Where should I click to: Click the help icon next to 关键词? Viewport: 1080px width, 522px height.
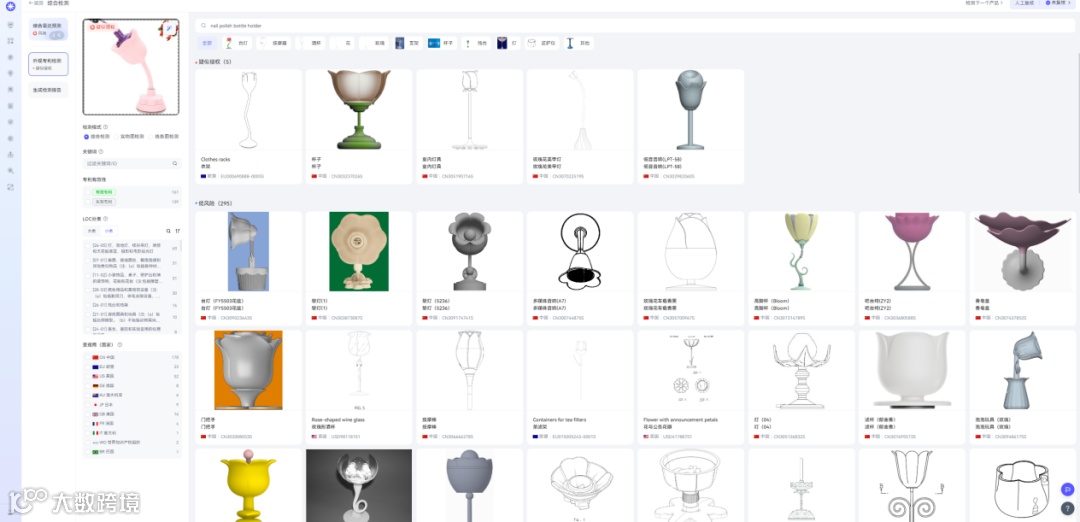(101, 152)
